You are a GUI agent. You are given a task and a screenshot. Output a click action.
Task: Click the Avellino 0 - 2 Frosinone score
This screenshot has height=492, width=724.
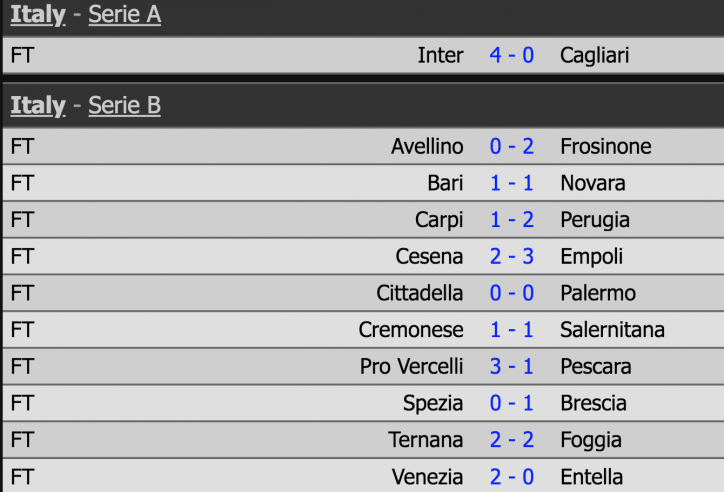[512, 147]
